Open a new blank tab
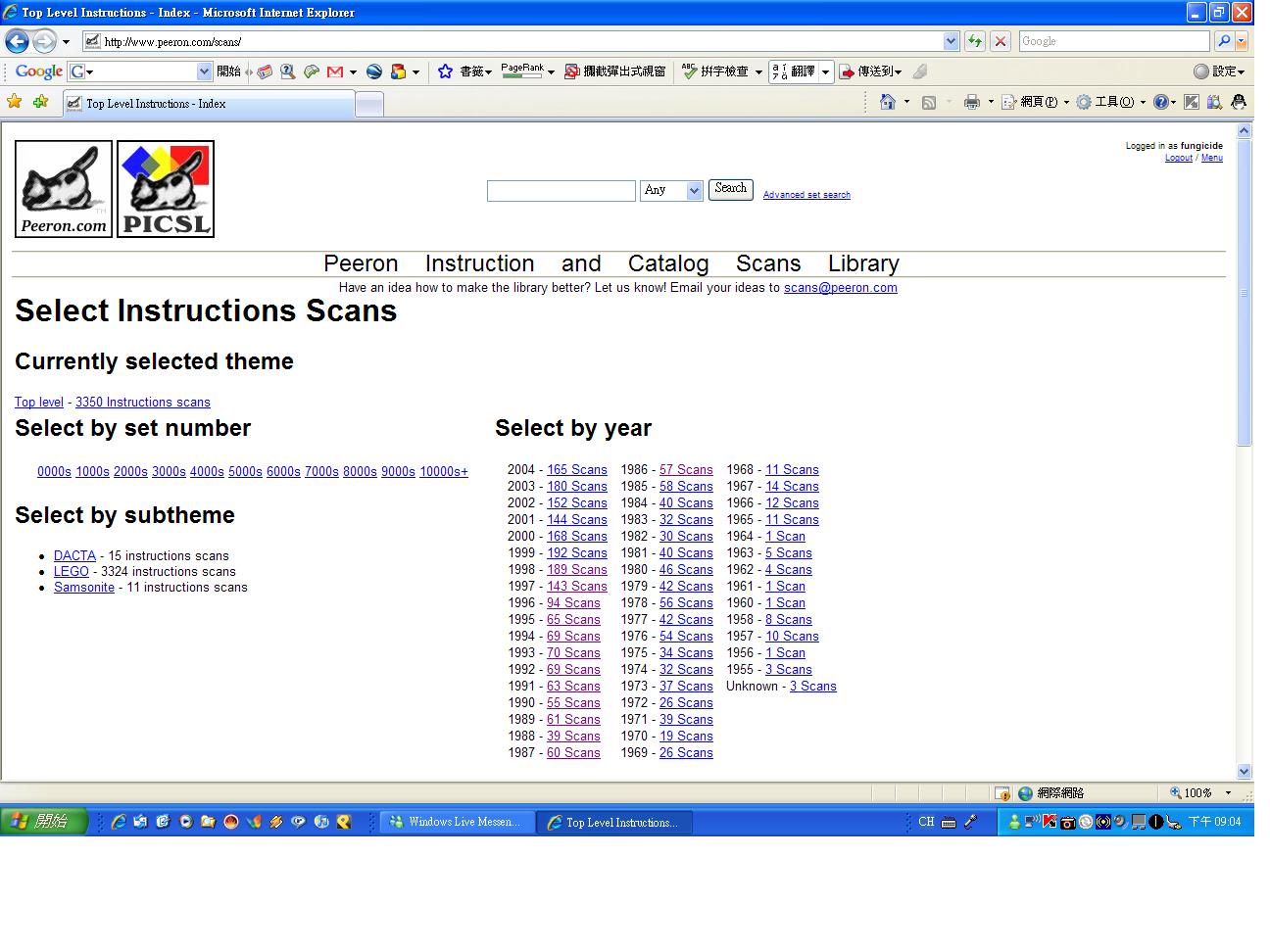Screen dimensions: 1270x952 click(x=368, y=105)
